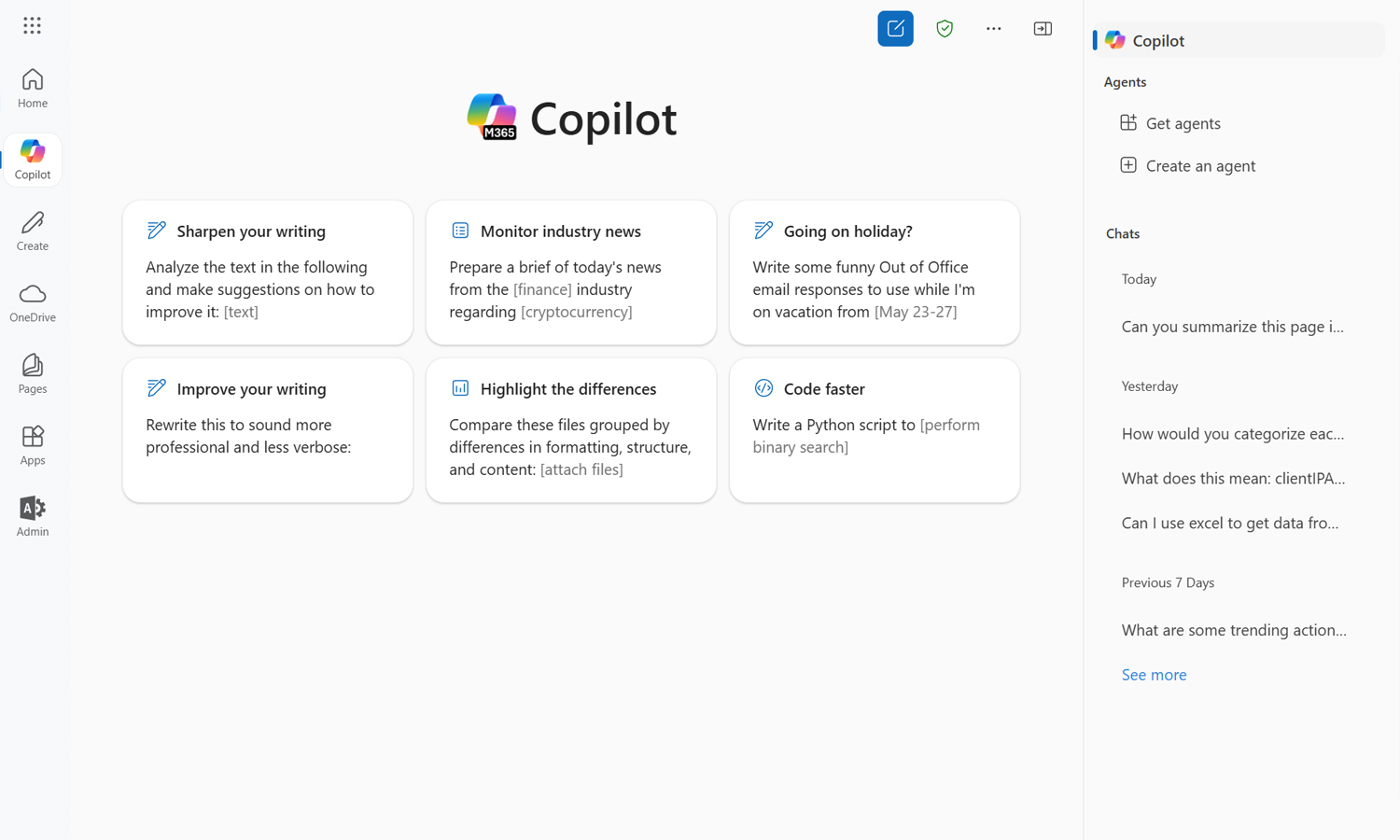Image resolution: width=1400 pixels, height=840 pixels.
Task: Toggle the right side panel closed
Action: tap(1043, 28)
